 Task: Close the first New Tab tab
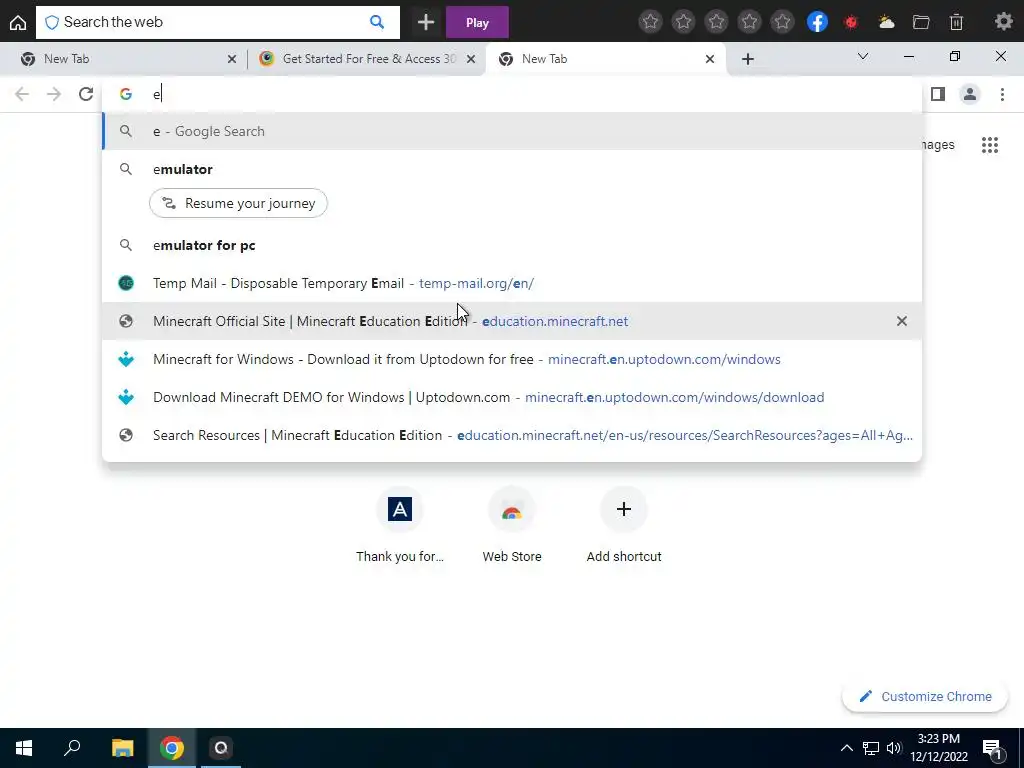(232, 59)
